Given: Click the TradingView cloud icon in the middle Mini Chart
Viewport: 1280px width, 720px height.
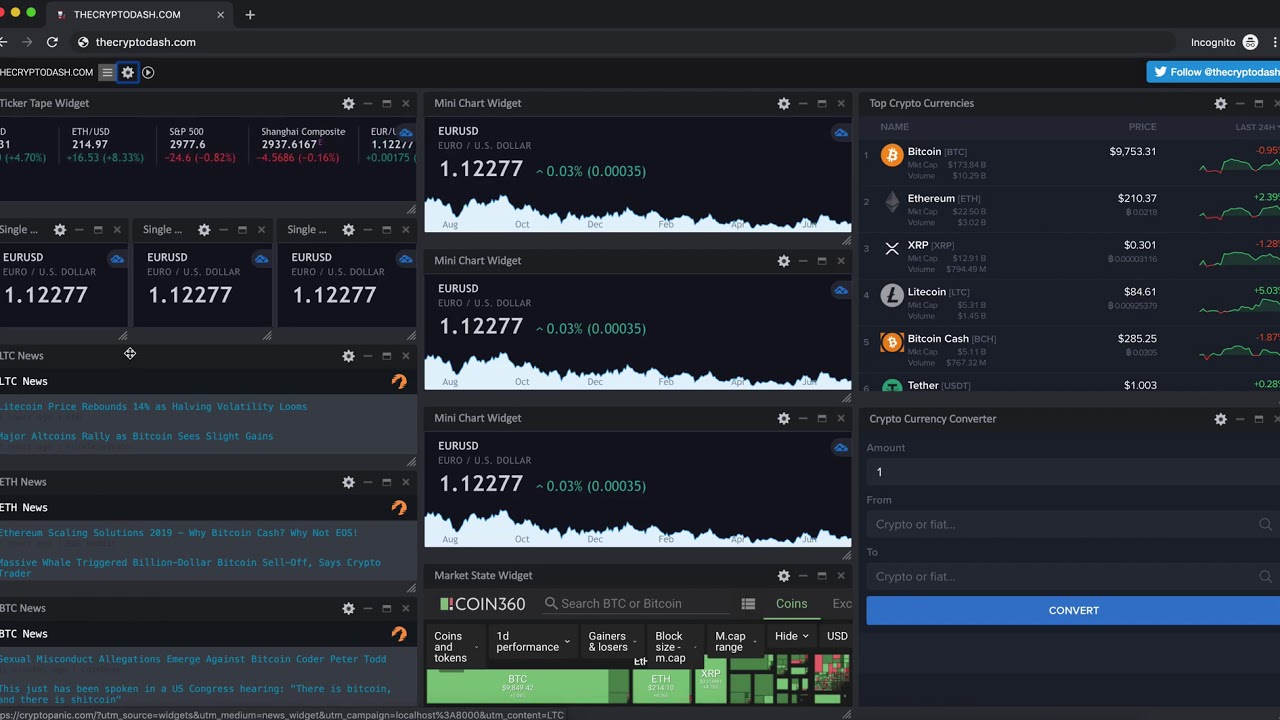Looking at the screenshot, I should 840,290.
